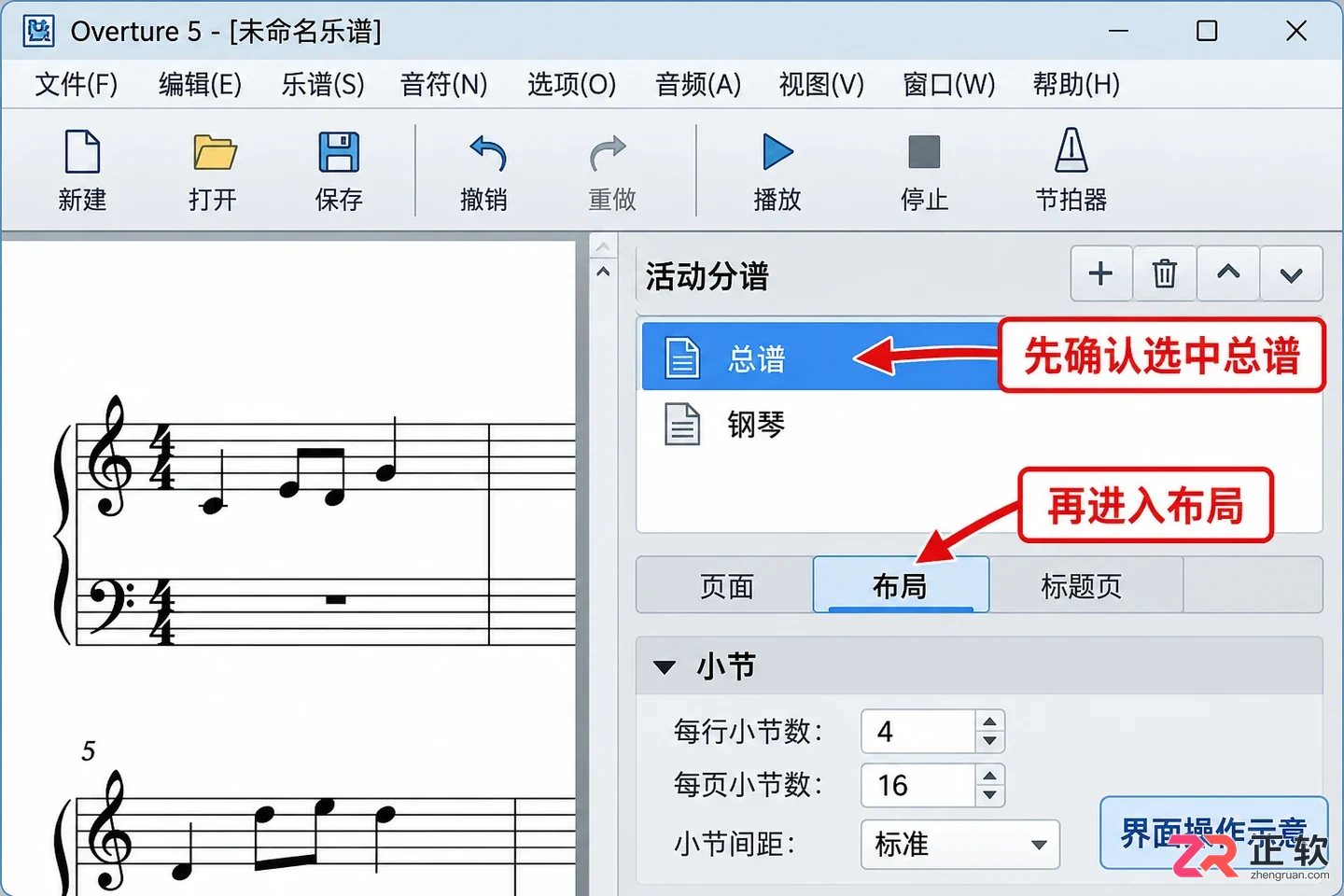Increase 每页小节数 with up arrow
This screenshot has width=1344, height=896.
pyautogui.click(x=989, y=775)
